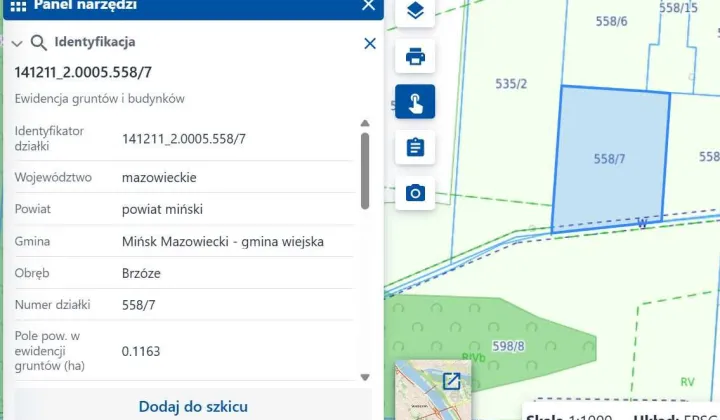Image resolution: width=720 pixels, height=420 pixels.
Task: Click the Ewidencja gruntów i budynków label
Action: click(x=99, y=99)
